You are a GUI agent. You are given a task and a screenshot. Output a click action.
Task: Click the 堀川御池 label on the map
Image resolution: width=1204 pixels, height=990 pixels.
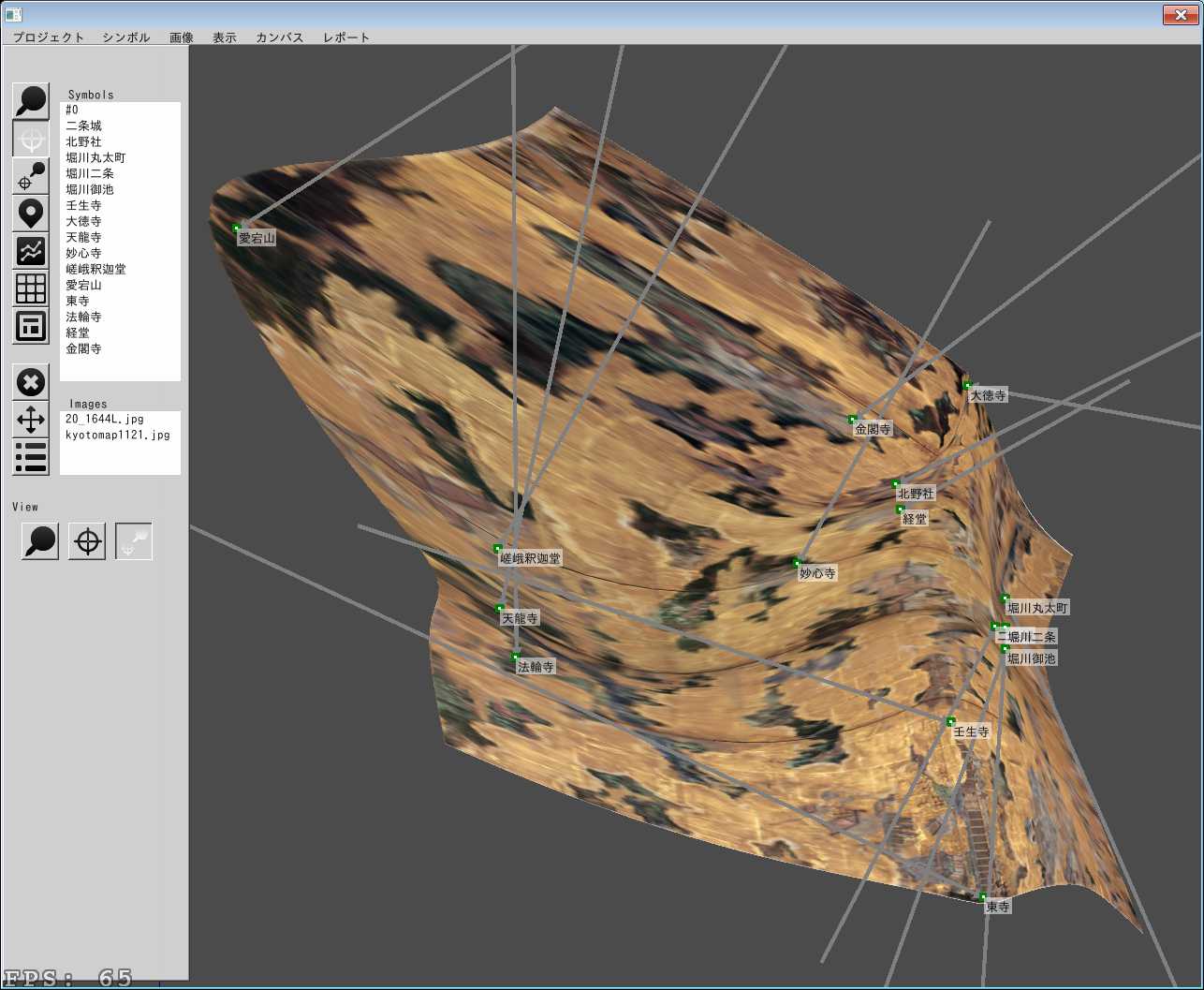(1032, 658)
